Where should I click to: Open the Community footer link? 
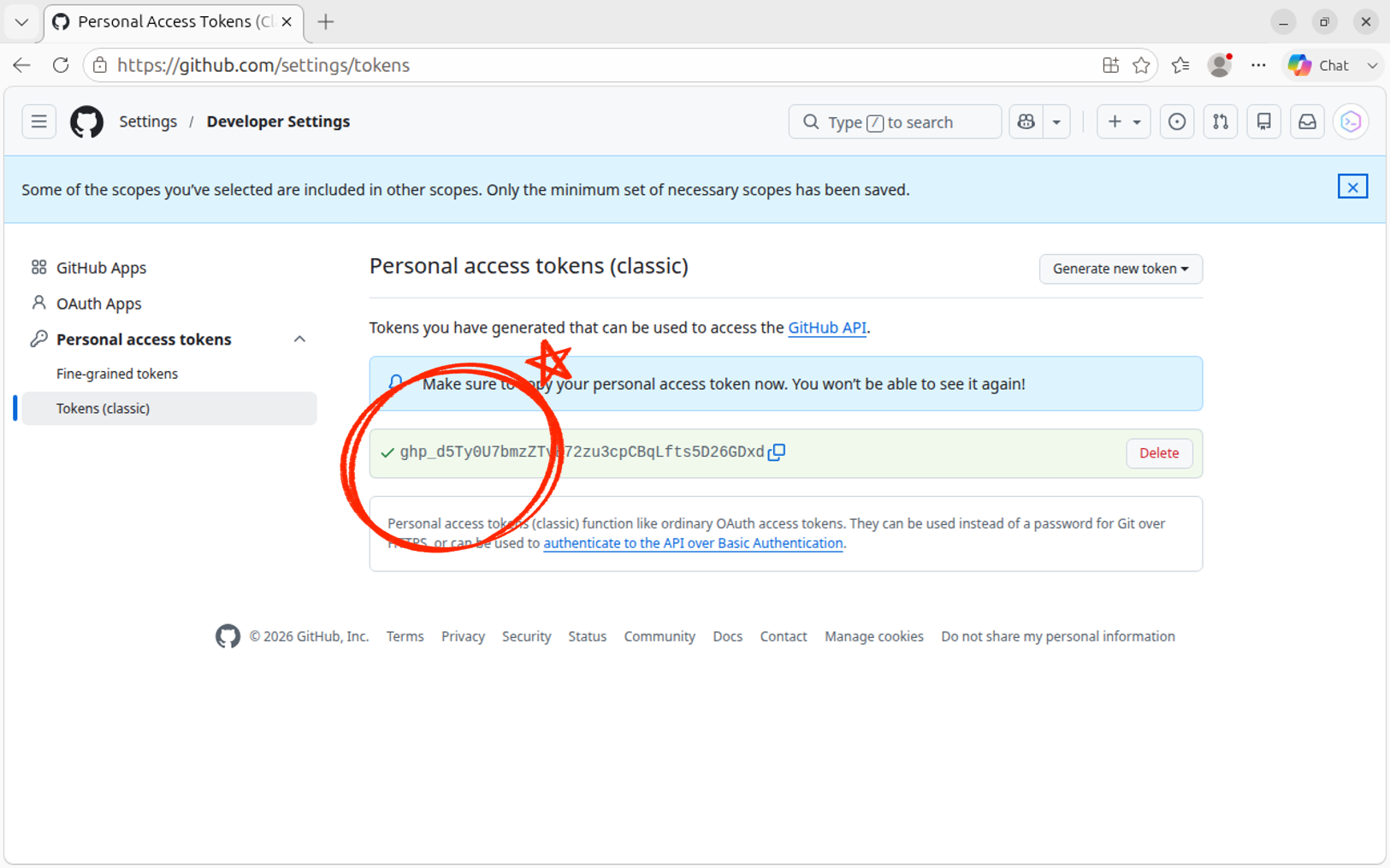(x=660, y=636)
